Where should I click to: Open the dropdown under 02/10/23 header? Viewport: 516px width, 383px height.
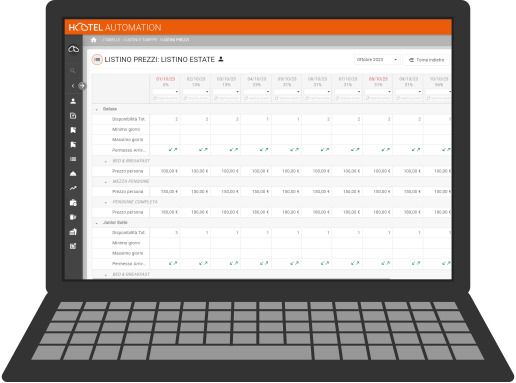click(x=196, y=91)
